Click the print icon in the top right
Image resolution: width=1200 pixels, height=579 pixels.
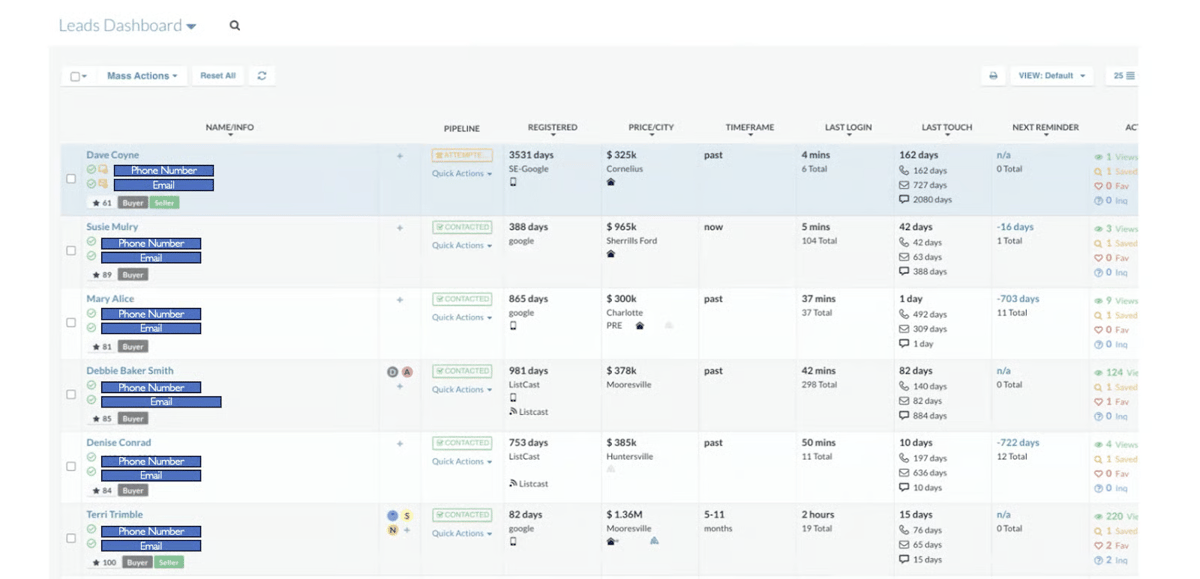pos(992,75)
